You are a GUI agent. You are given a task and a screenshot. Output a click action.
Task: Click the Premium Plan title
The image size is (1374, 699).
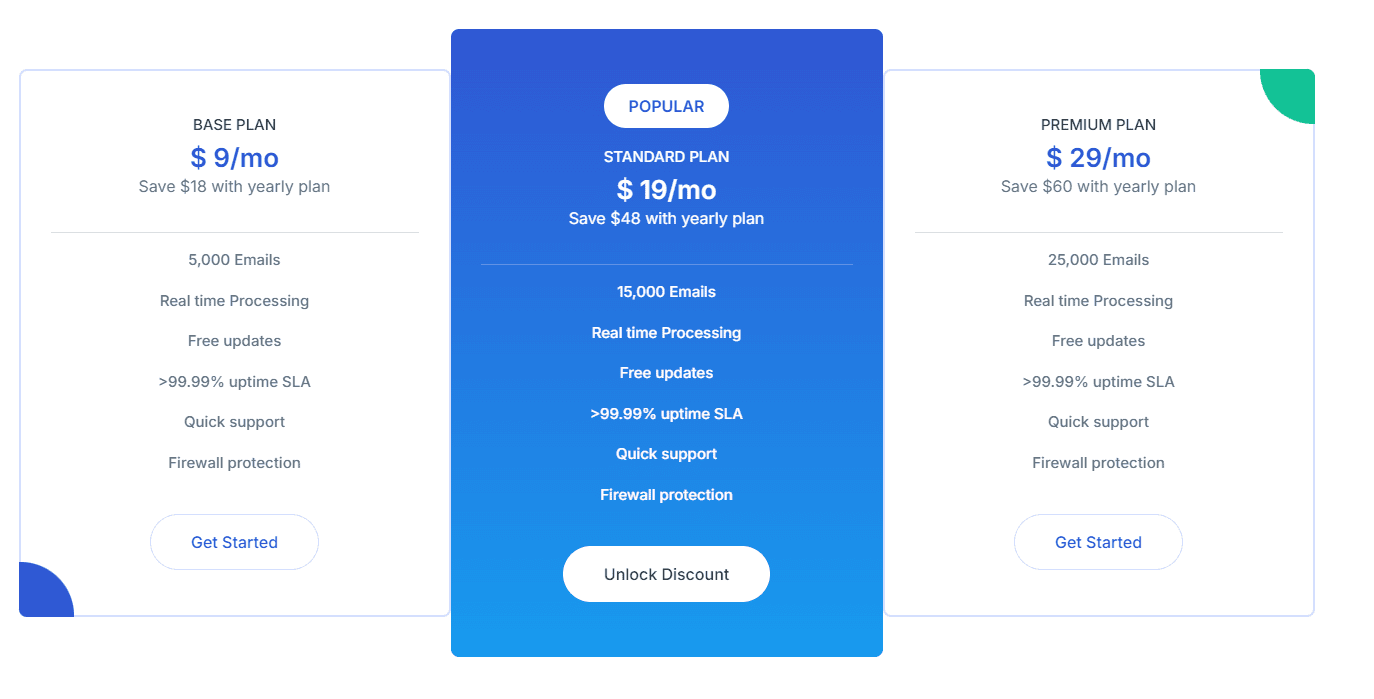pos(1098,124)
